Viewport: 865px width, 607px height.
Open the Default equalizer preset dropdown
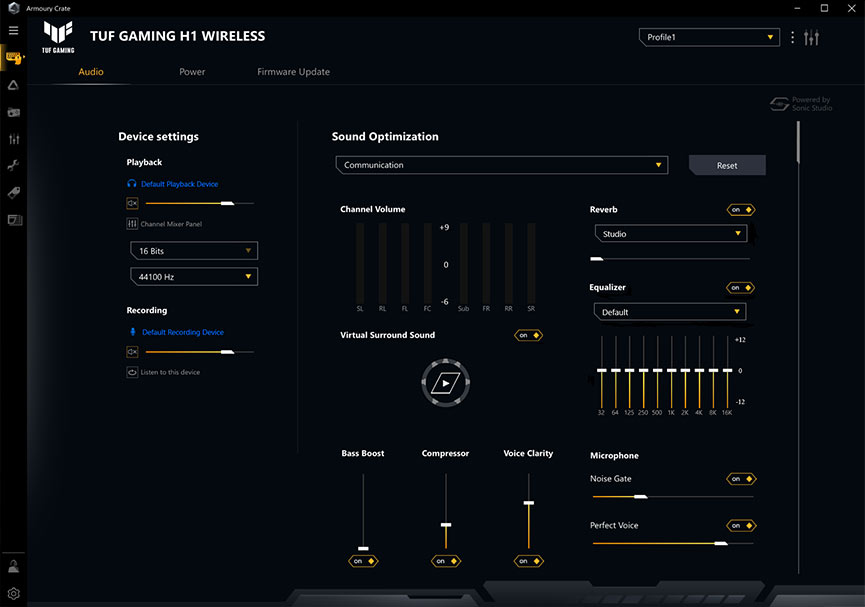pyautogui.click(x=670, y=312)
